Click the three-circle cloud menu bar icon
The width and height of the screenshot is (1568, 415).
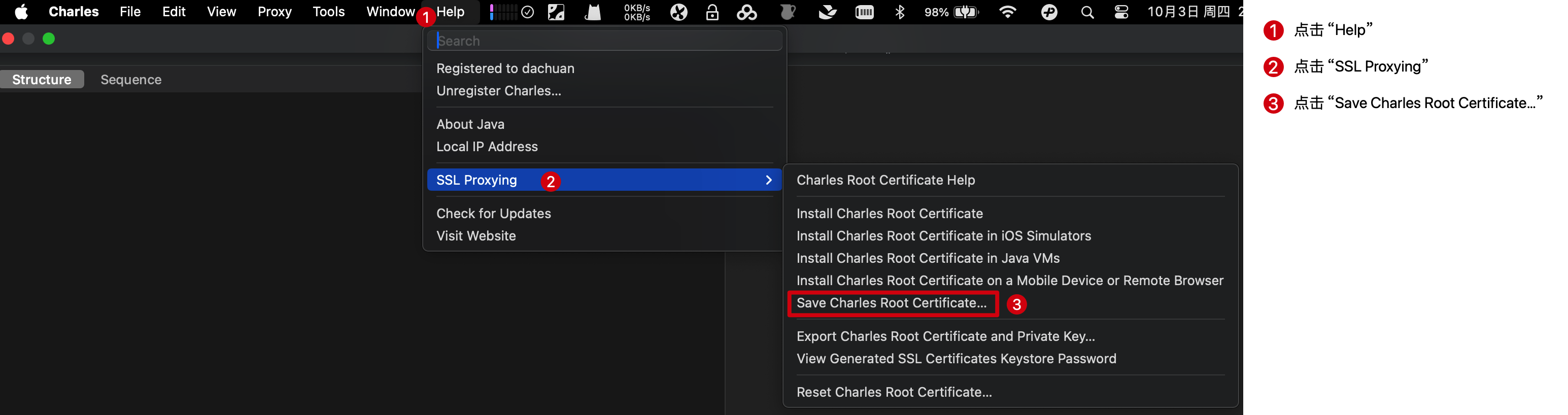[747, 12]
